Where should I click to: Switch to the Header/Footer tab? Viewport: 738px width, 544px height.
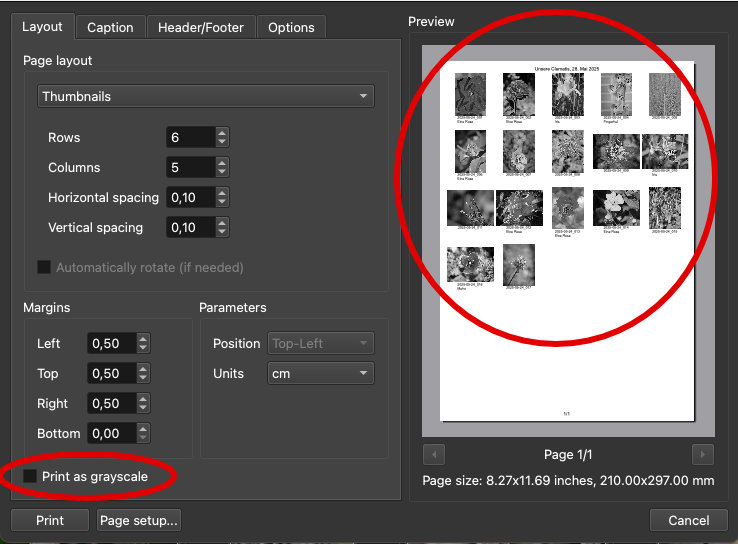point(201,27)
